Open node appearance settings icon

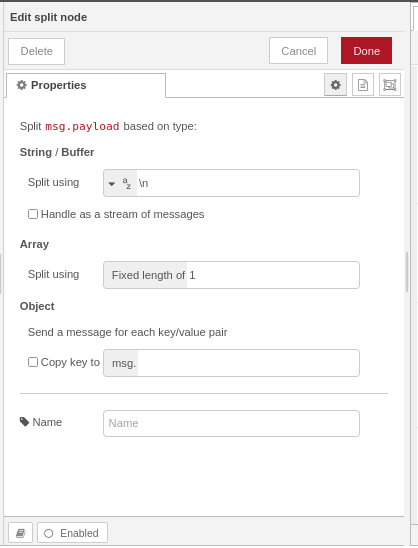click(x=389, y=85)
